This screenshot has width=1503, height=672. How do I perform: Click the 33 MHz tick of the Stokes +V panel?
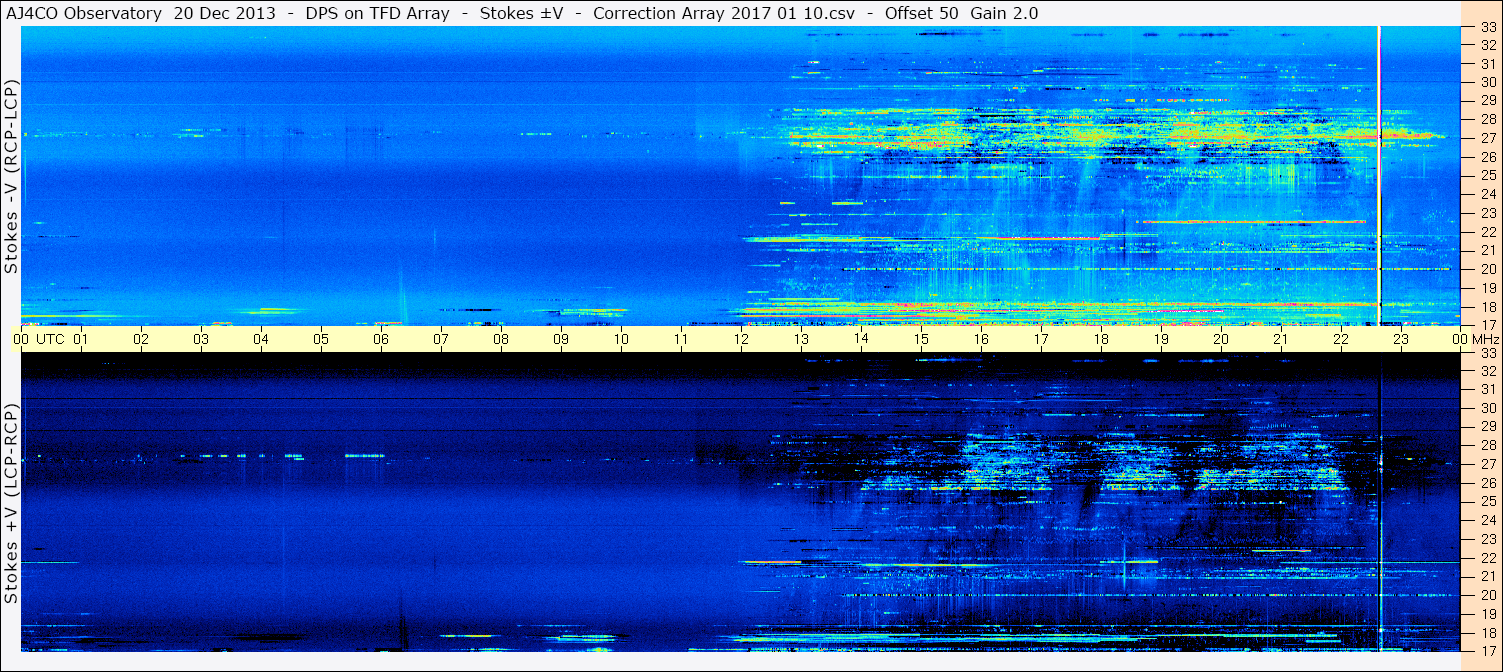coord(1487,353)
